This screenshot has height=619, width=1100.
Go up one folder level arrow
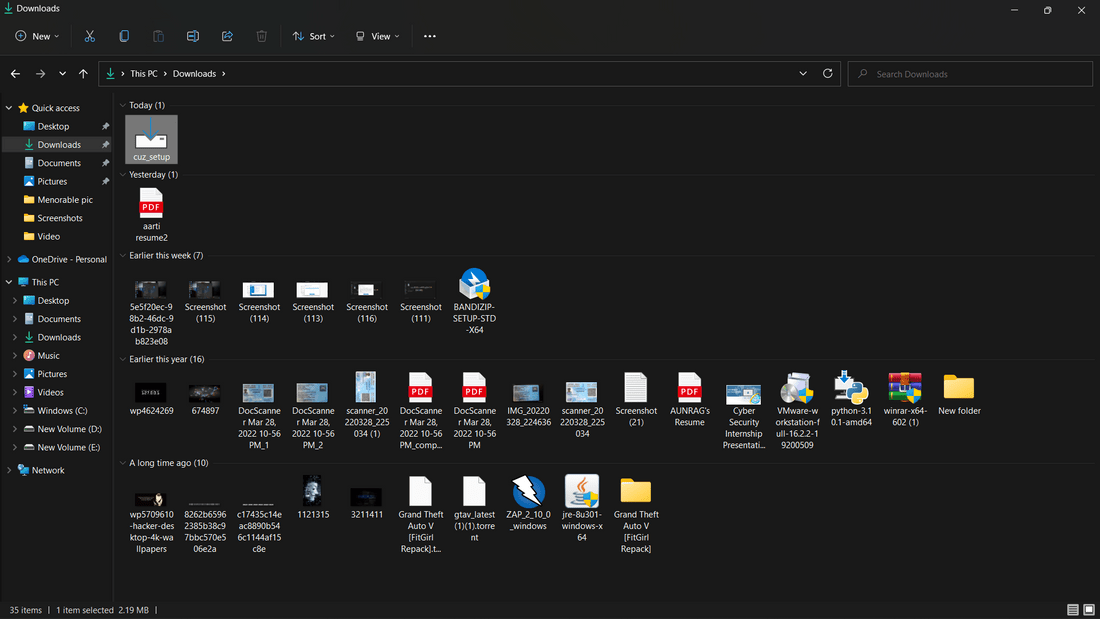[83, 74]
